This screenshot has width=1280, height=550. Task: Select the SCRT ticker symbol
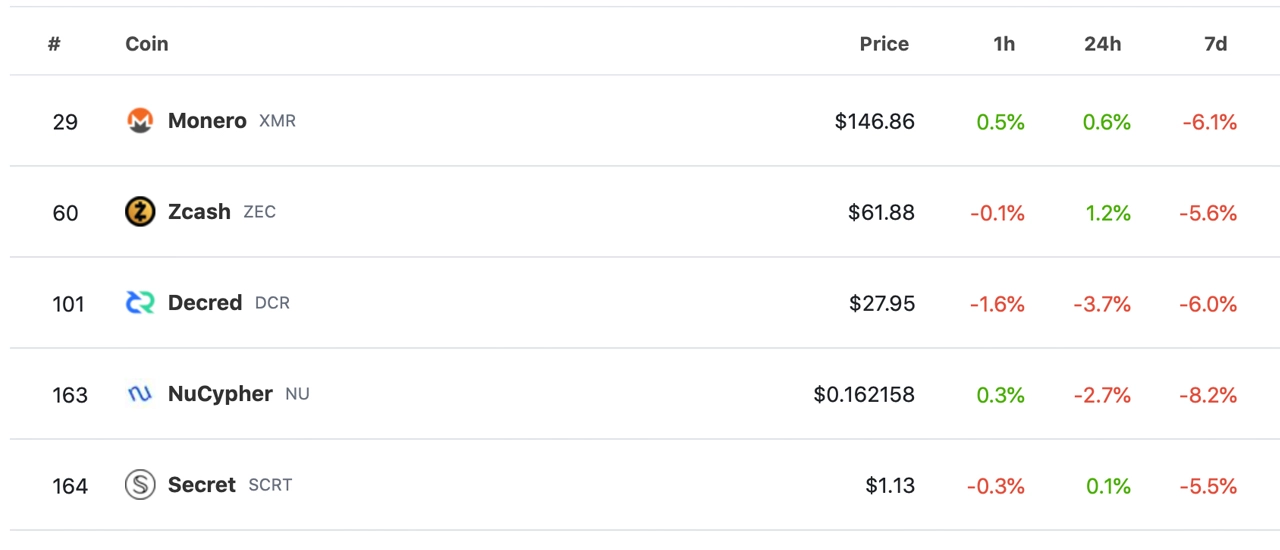pos(270,486)
